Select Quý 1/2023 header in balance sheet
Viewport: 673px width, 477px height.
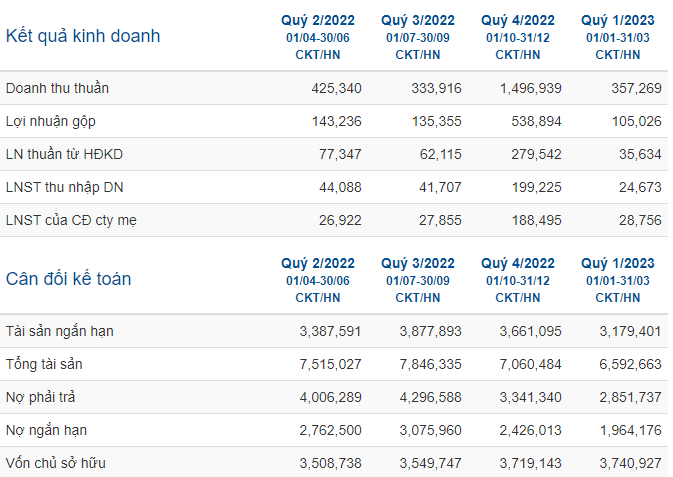pyautogui.click(x=618, y=263)
